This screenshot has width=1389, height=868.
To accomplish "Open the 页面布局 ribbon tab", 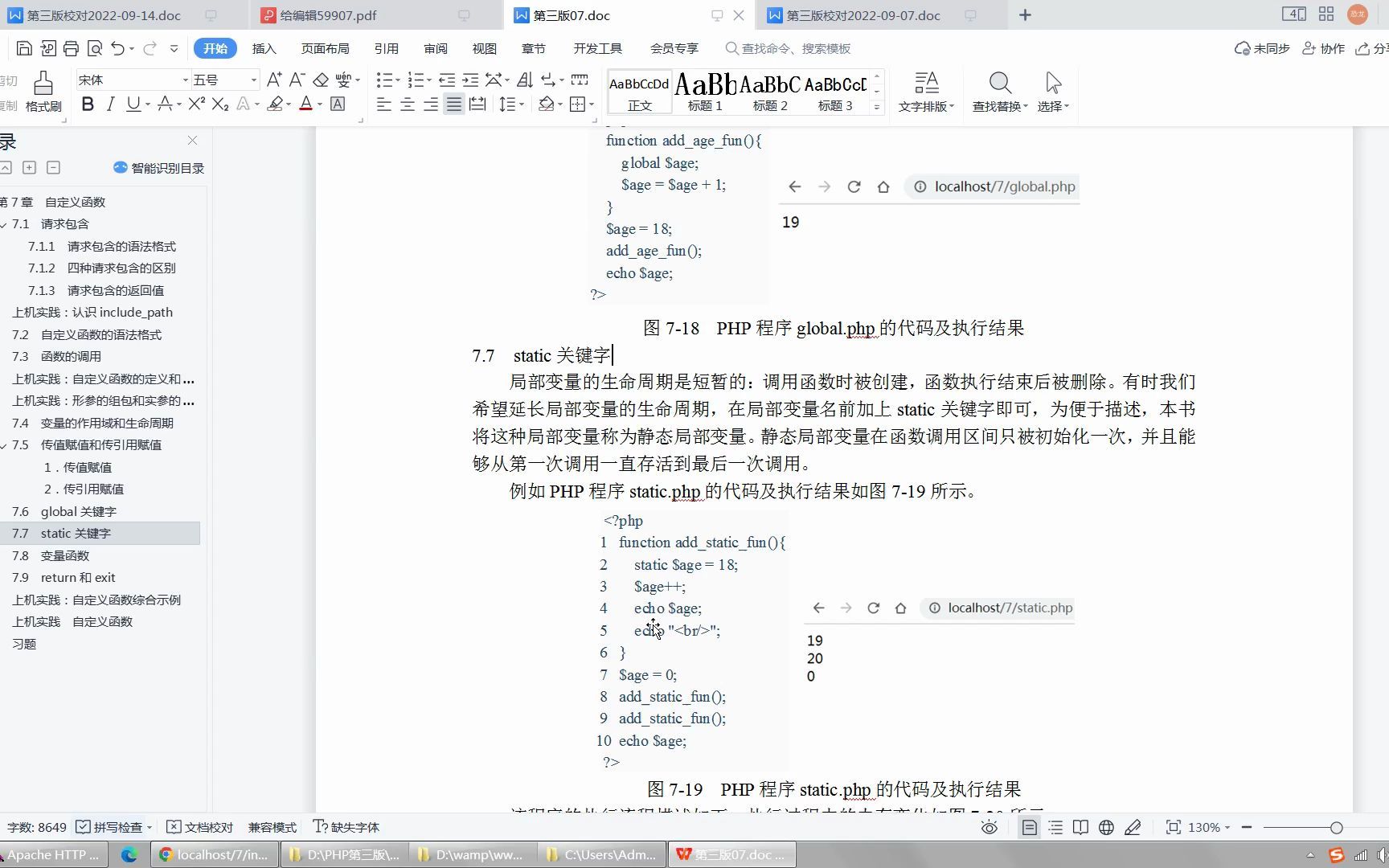I will [325, 48].
